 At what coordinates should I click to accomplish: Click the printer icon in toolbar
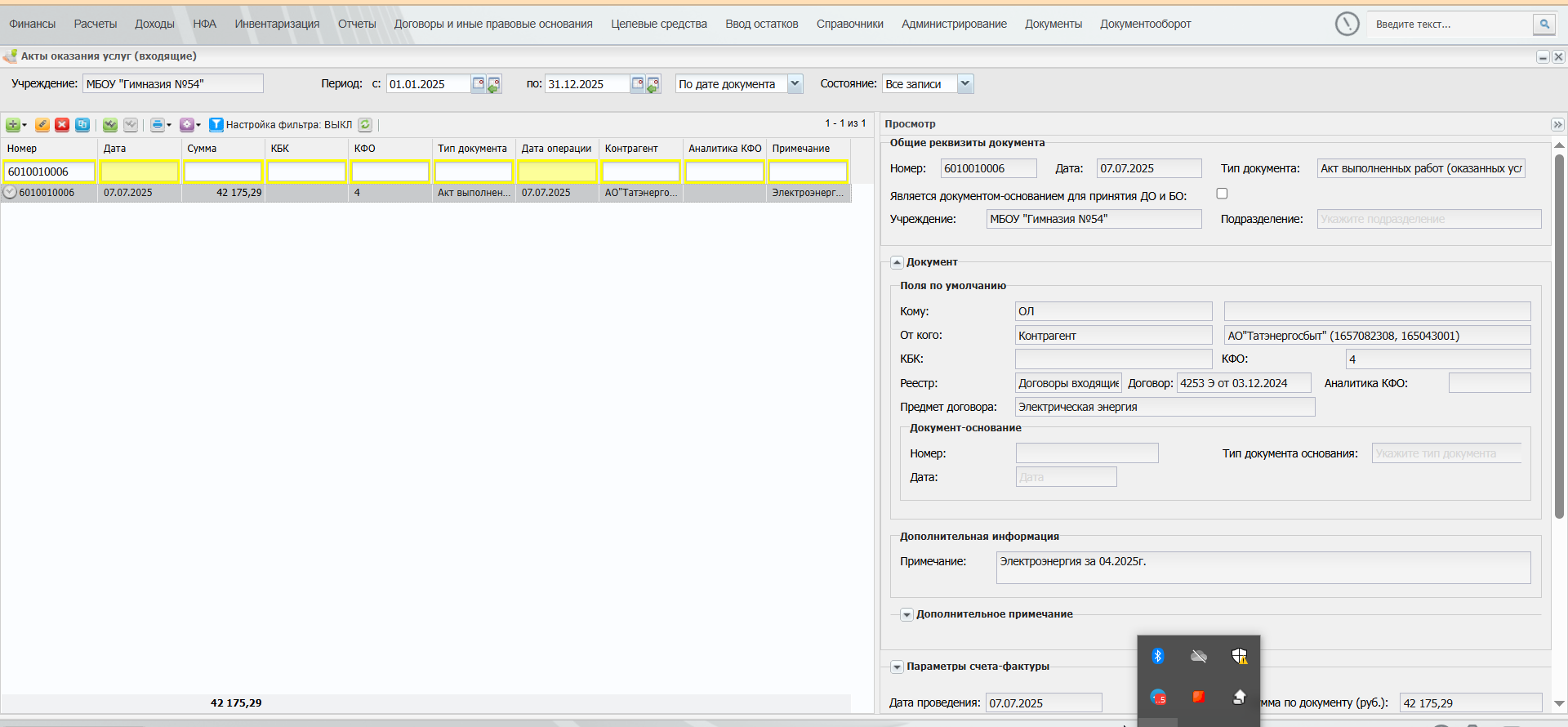tap(158, 125)
